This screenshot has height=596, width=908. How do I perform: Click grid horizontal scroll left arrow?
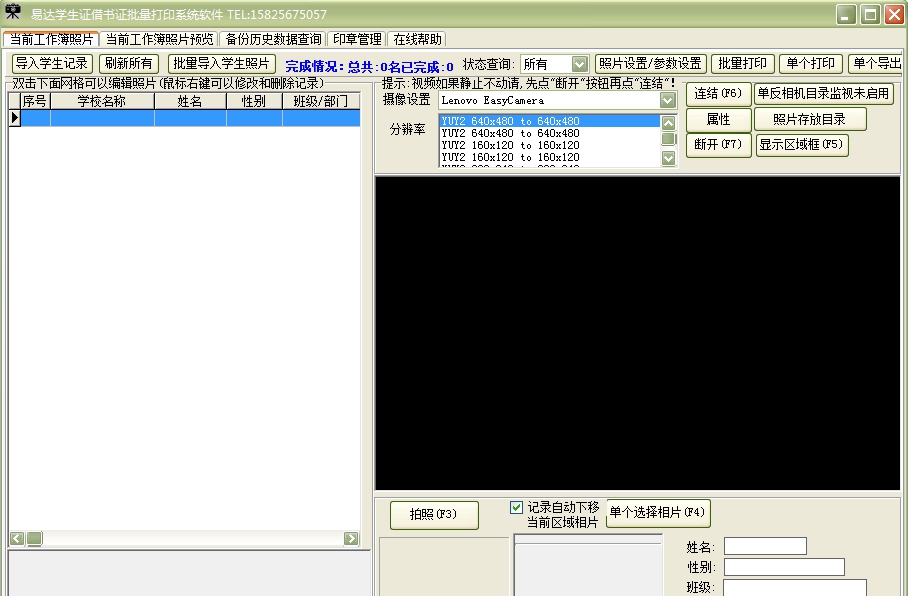tap(17, 539)
